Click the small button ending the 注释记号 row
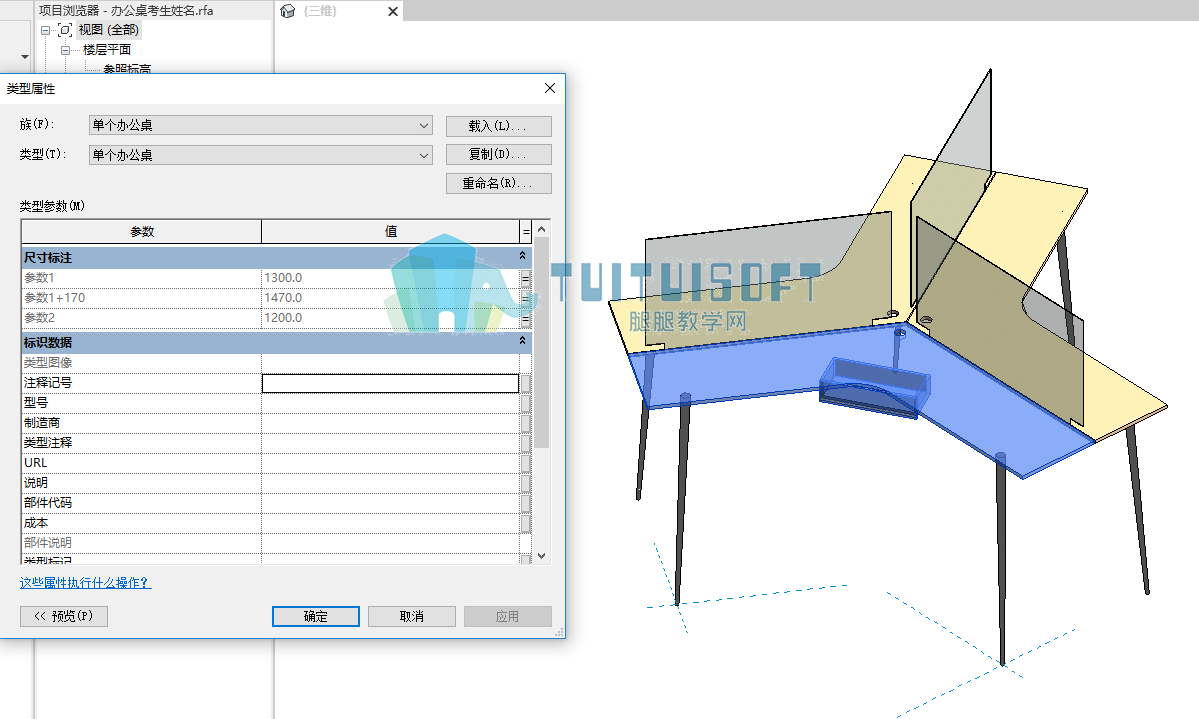This screenshot has height=719, width=1199. click(525, 383)
